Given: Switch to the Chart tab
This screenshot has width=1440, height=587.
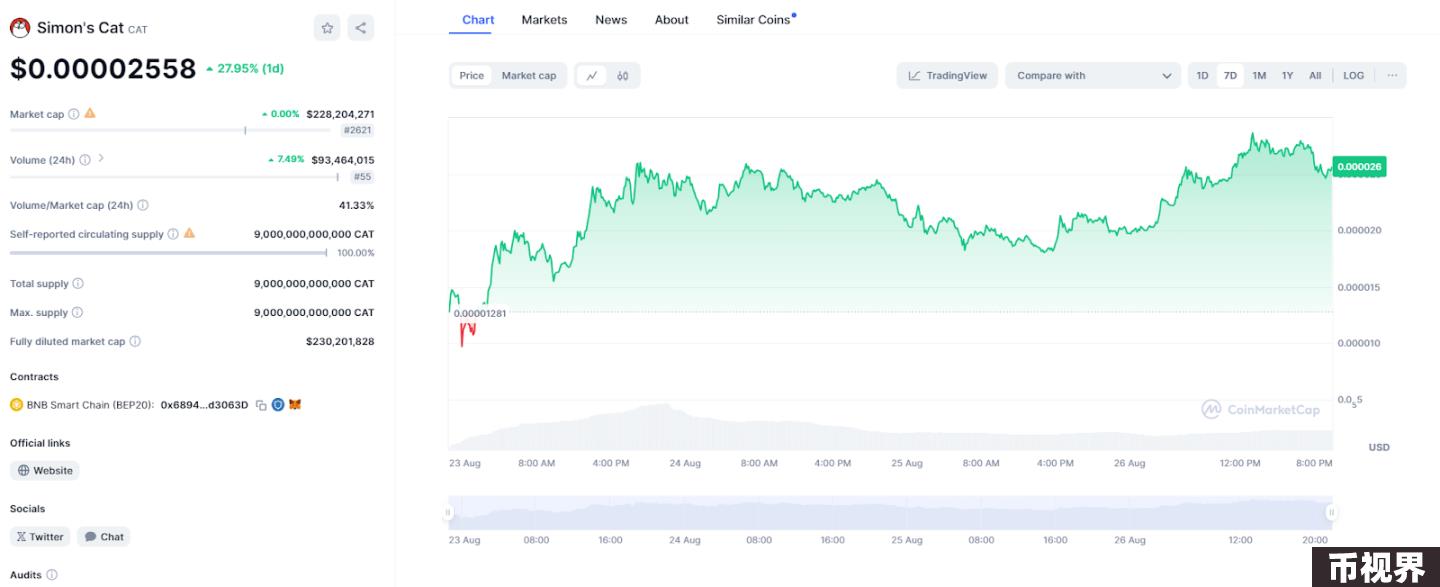Looking at the screenshot, I should point(478,20).
